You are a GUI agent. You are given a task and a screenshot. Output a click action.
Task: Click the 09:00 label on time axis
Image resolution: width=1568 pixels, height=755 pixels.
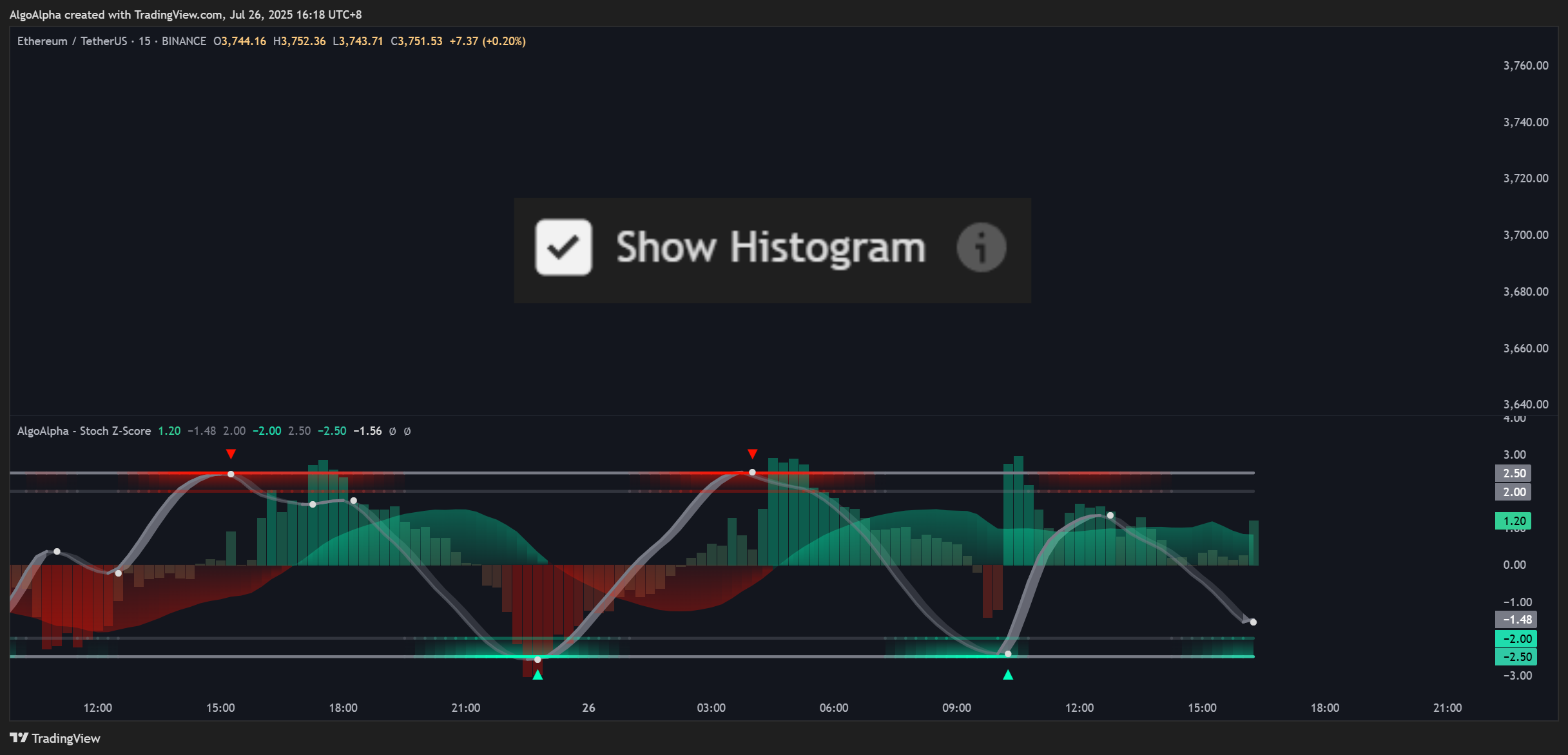(x=956, y=708)
